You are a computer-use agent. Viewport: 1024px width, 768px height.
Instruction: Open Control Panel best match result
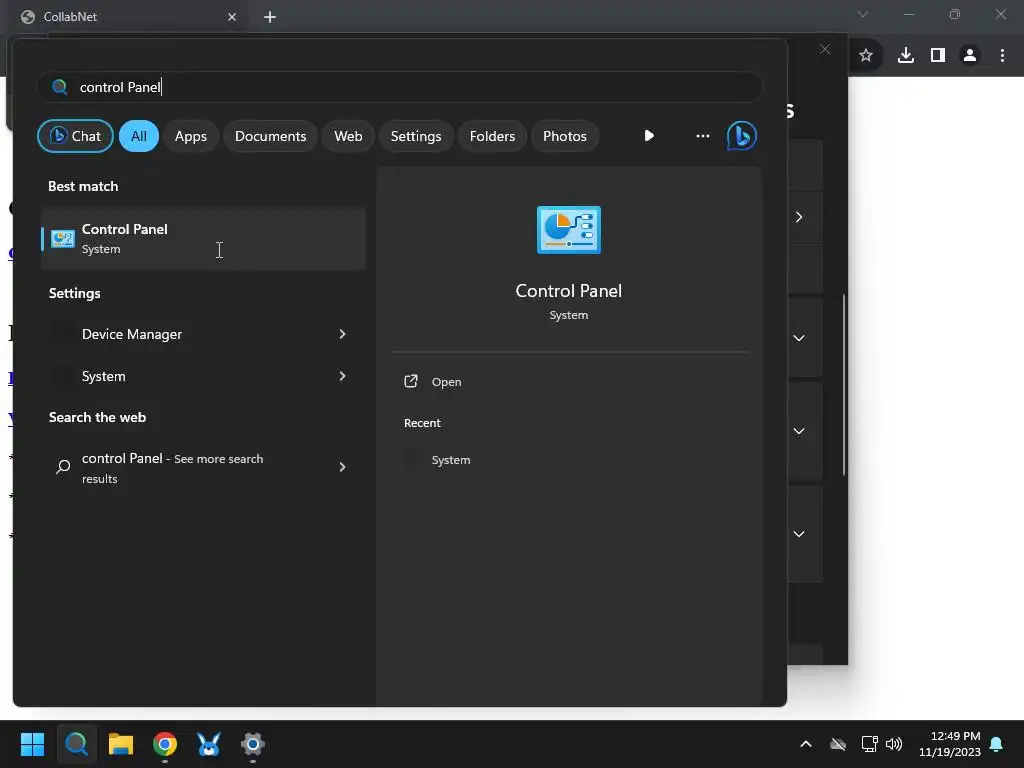pos(203,239)
